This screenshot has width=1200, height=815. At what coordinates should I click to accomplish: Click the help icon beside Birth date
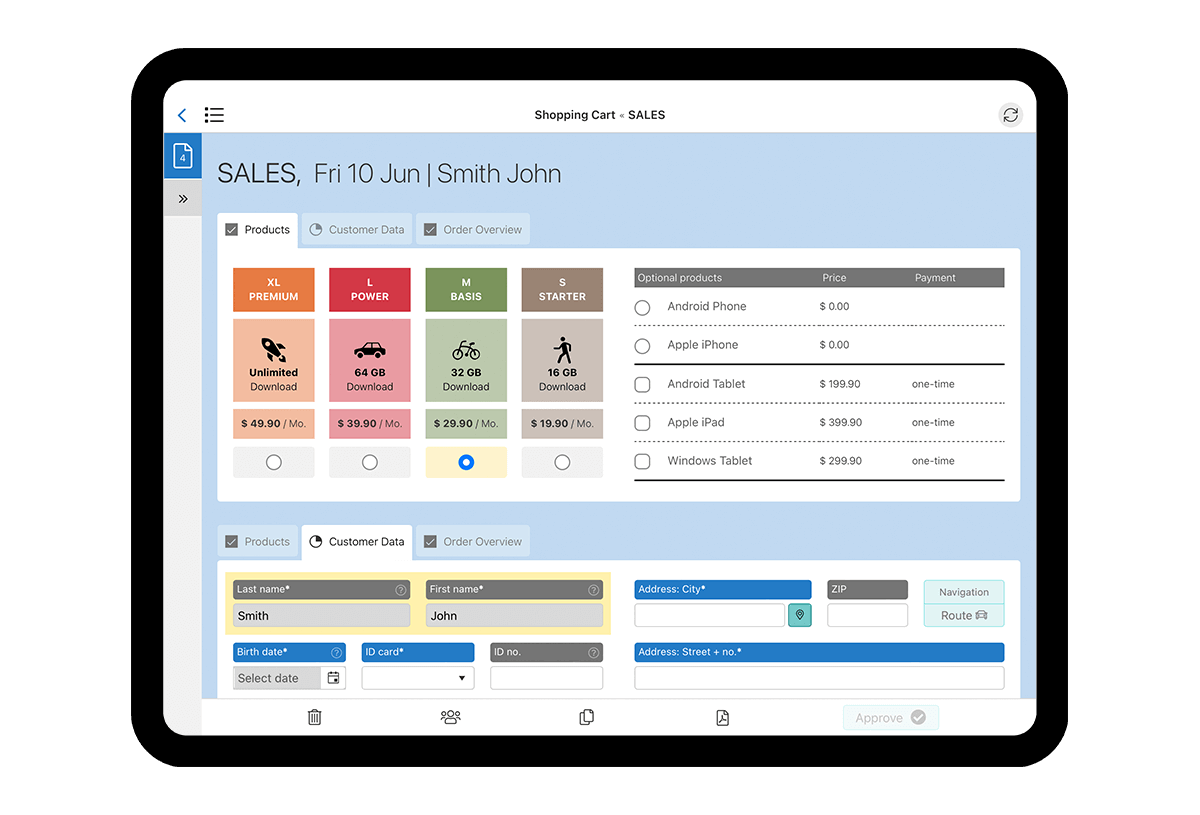coord(336,652)
